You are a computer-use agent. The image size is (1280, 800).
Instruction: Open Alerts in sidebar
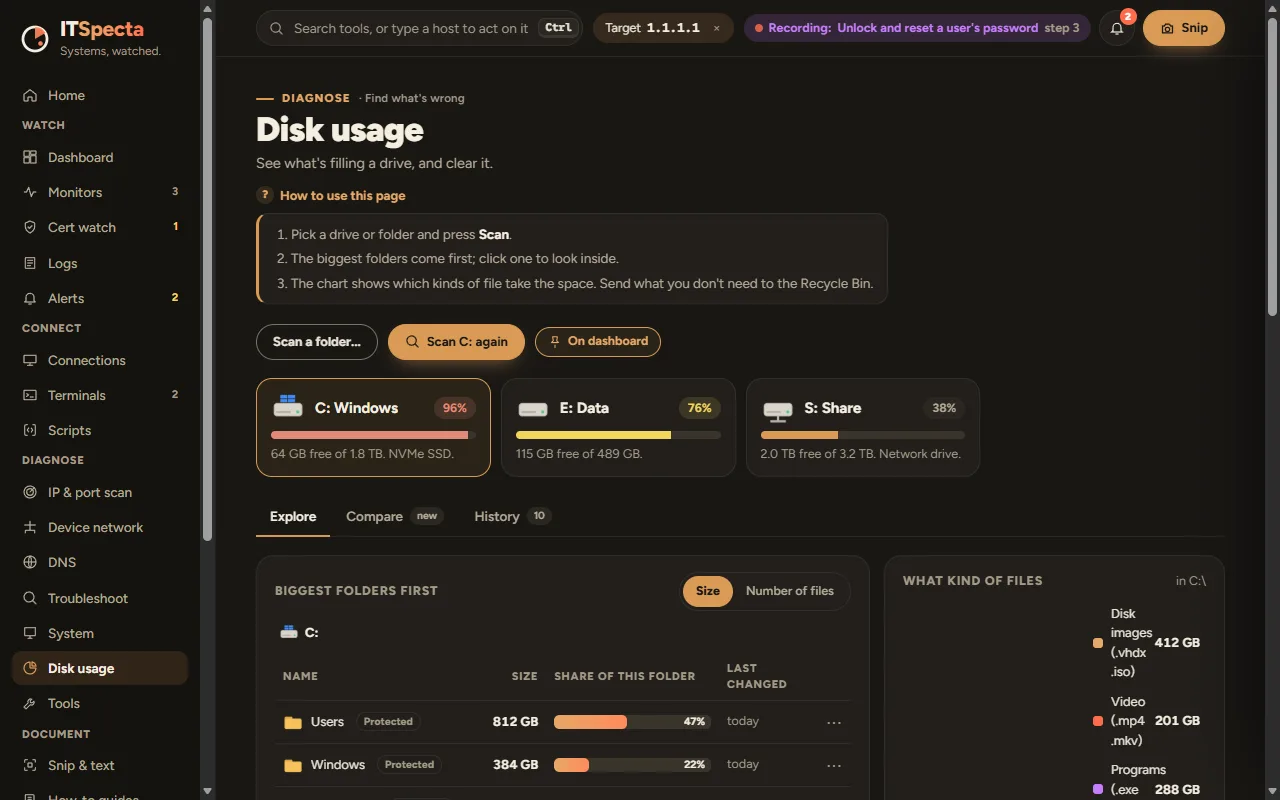pyautogui.click(x=100, y=298)
